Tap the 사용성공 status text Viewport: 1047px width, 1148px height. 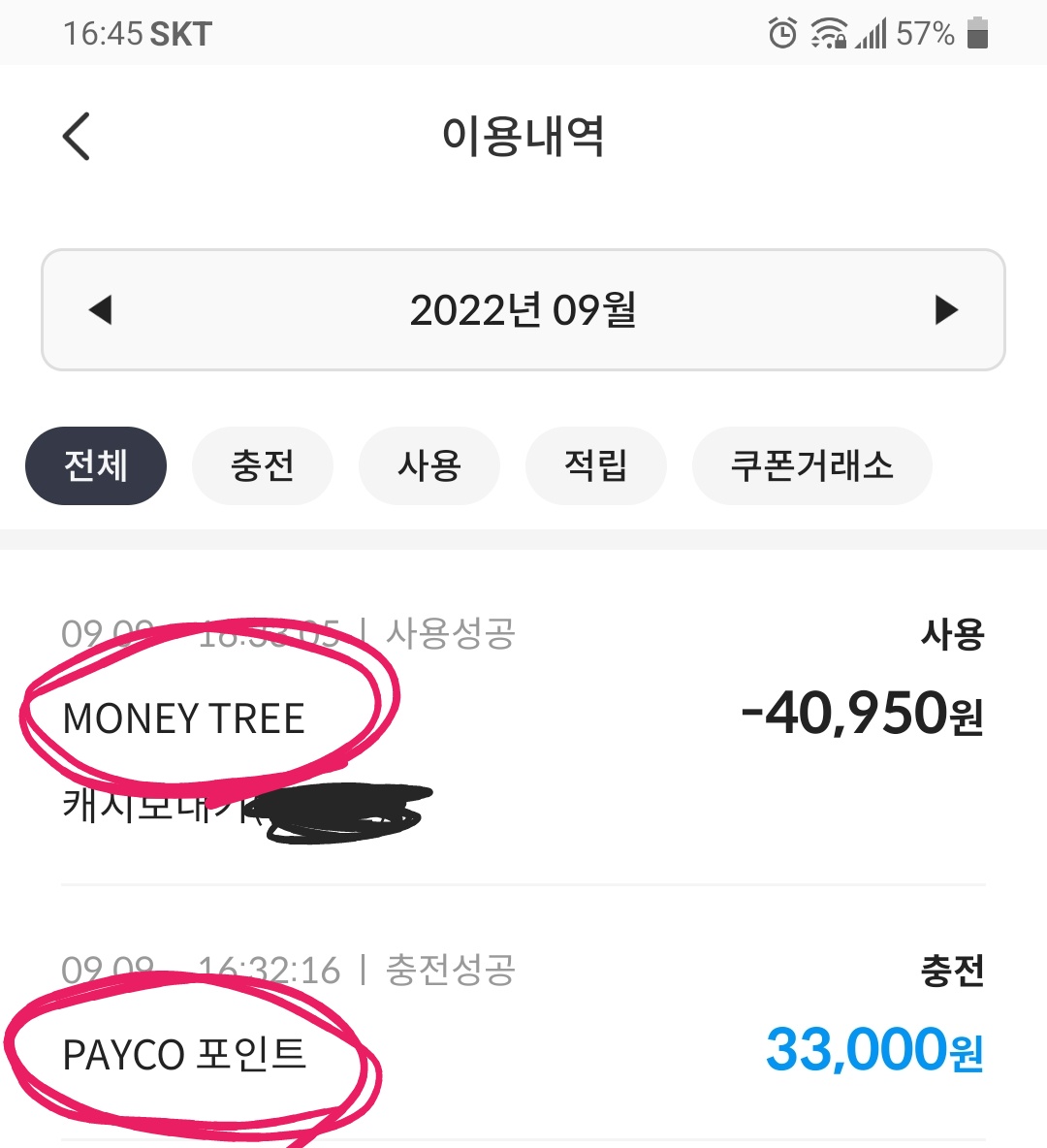pyautogui.click(x=451, y=634)
